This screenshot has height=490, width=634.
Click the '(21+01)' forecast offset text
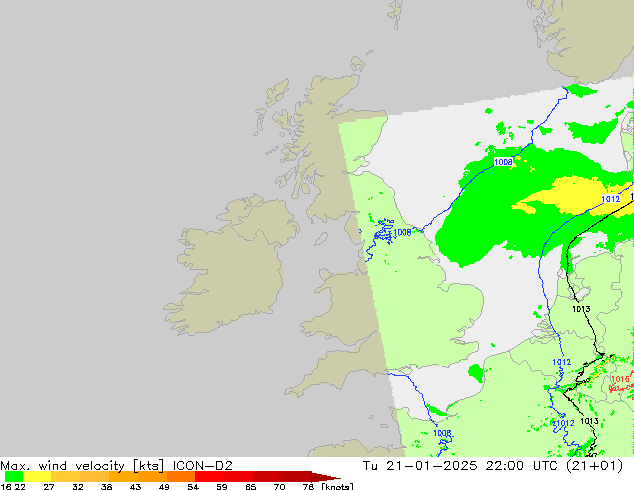click(595, 466)
